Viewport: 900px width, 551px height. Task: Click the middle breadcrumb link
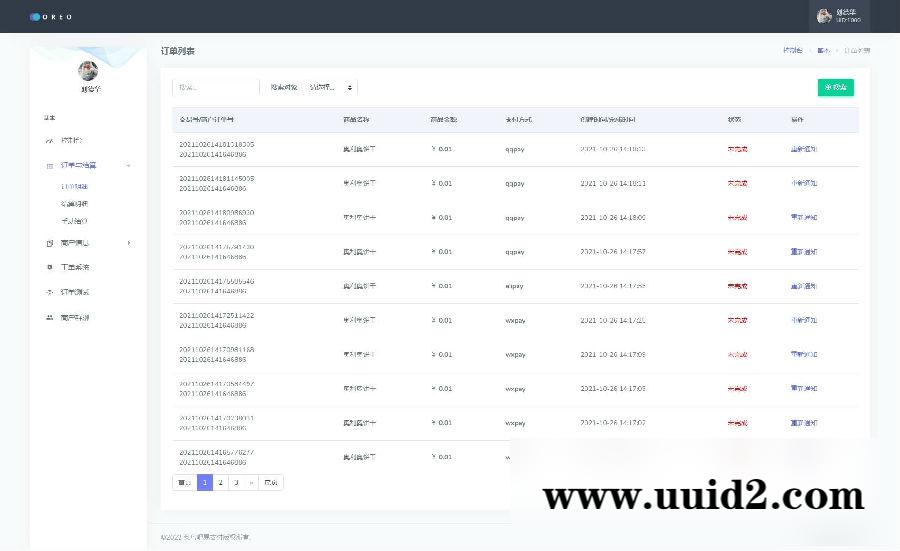pyautogui.click(x=823, y=51)
